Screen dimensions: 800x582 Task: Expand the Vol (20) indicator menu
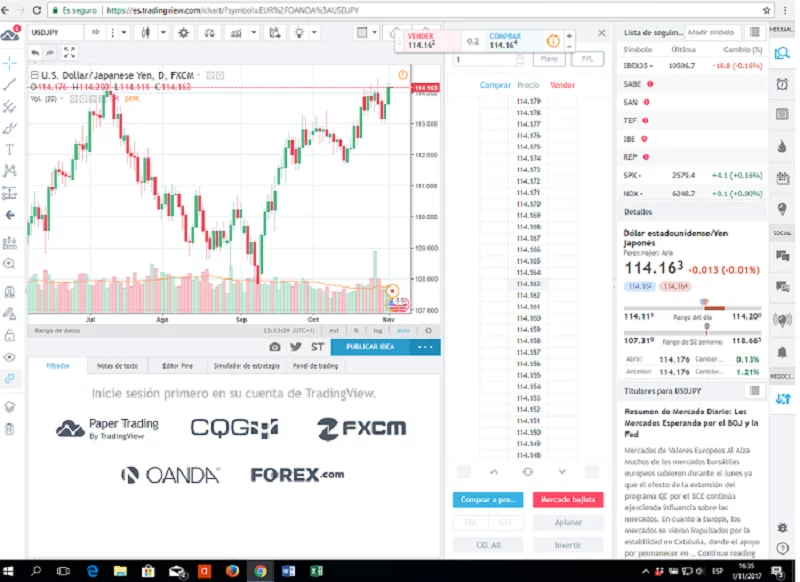coord(61,99)
